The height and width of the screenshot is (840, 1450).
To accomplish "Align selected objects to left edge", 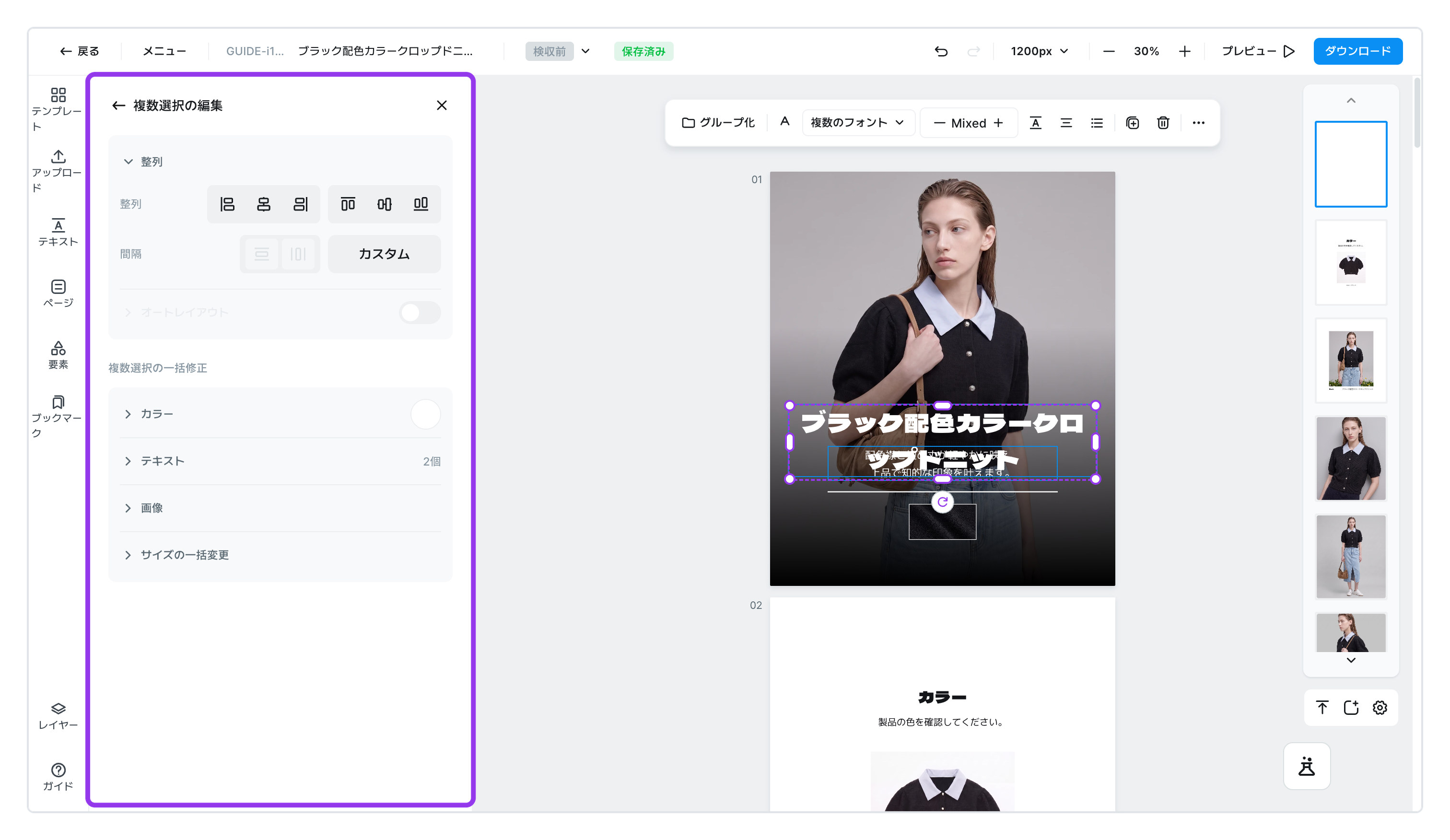I will click(x=227, y=204).
